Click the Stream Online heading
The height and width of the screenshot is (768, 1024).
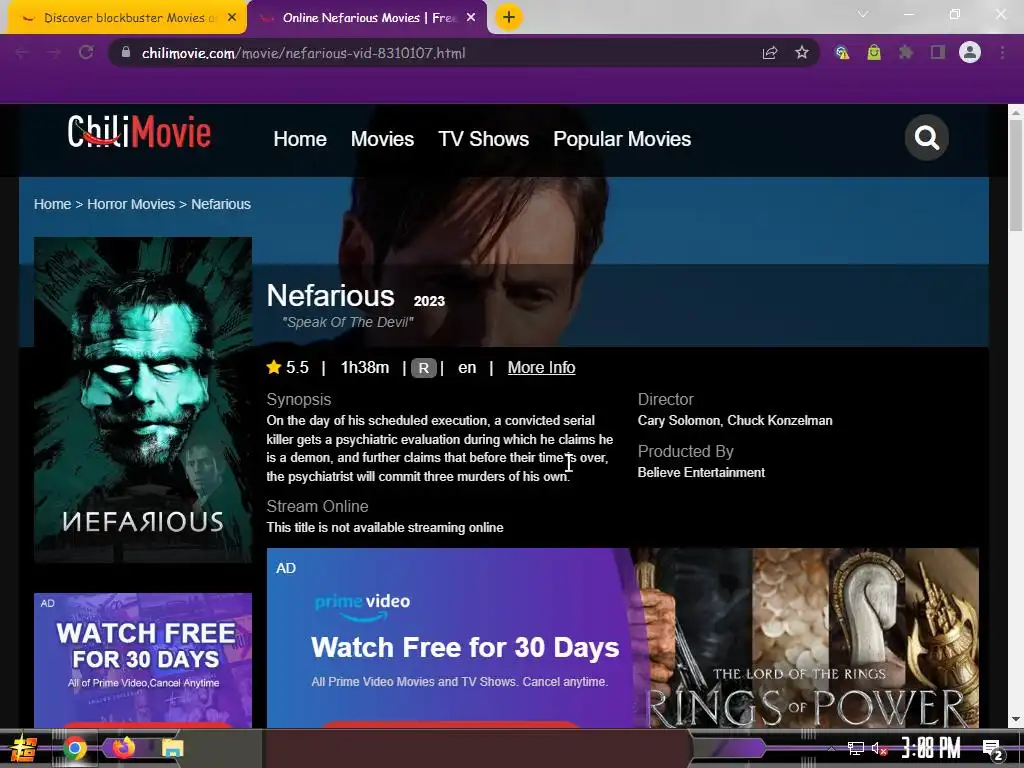click(x=317, y=506)
